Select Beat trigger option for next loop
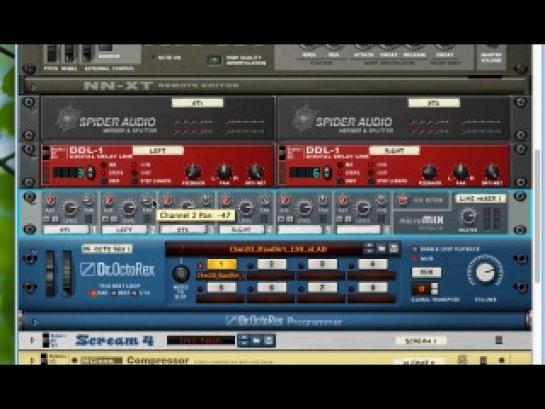The image size is (545, 409). 114,293
